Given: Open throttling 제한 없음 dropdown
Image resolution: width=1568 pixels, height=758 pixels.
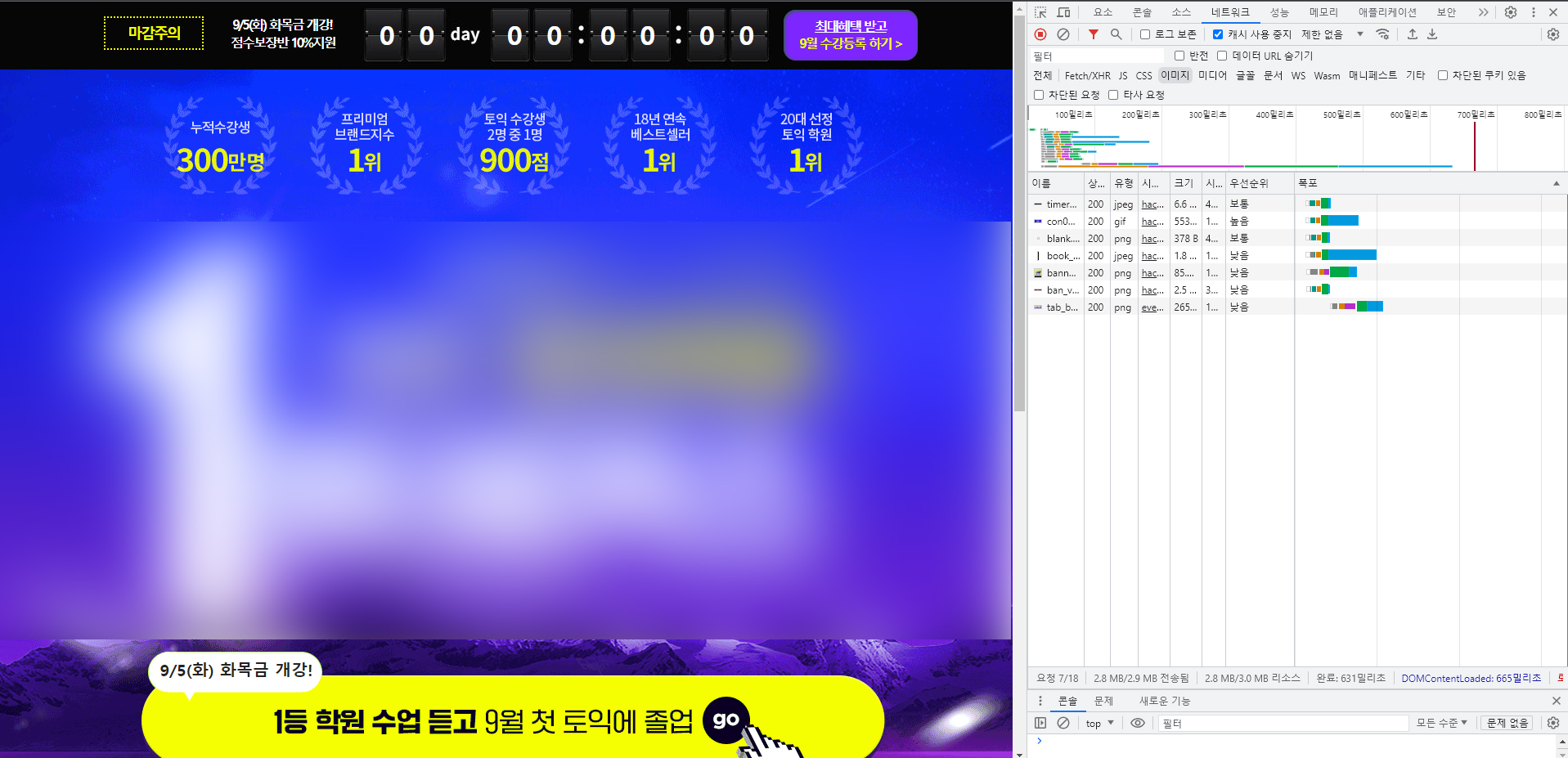Looking at the screenshot, I should [x=1332, y=34].
